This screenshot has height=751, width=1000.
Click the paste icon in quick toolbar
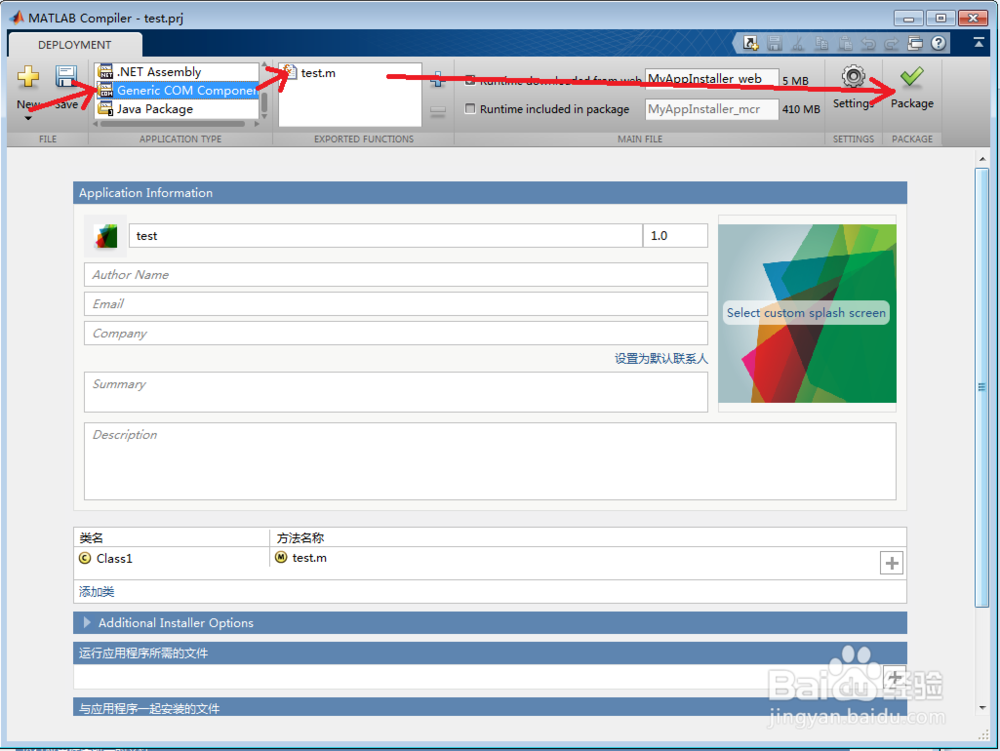(845, 43)
